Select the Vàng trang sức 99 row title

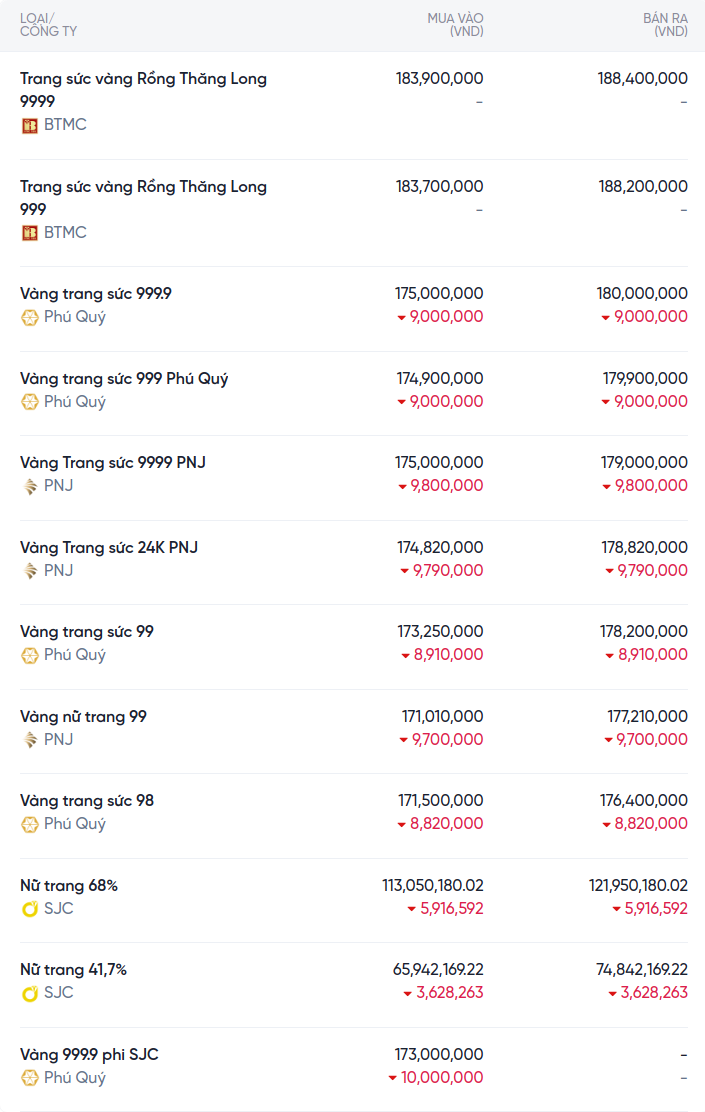coord(87,632)
